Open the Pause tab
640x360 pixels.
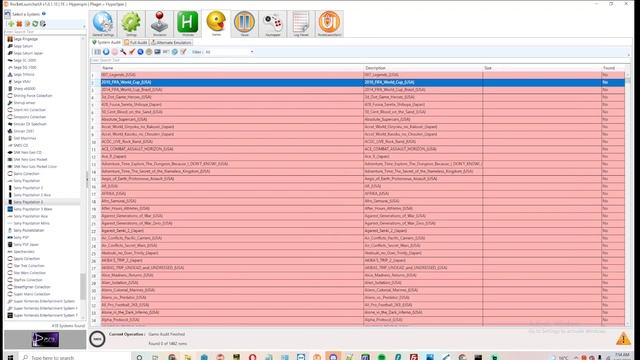[x=244, y=24]
